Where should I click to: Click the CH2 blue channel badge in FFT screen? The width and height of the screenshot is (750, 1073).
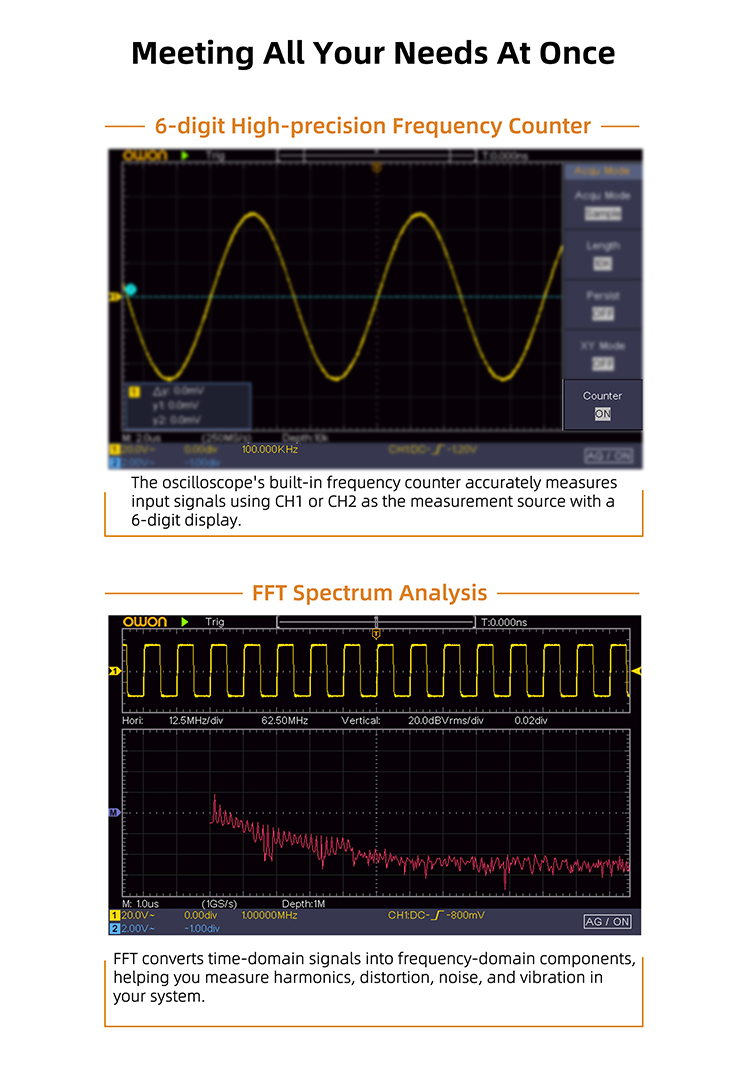(x=114, y=929)
